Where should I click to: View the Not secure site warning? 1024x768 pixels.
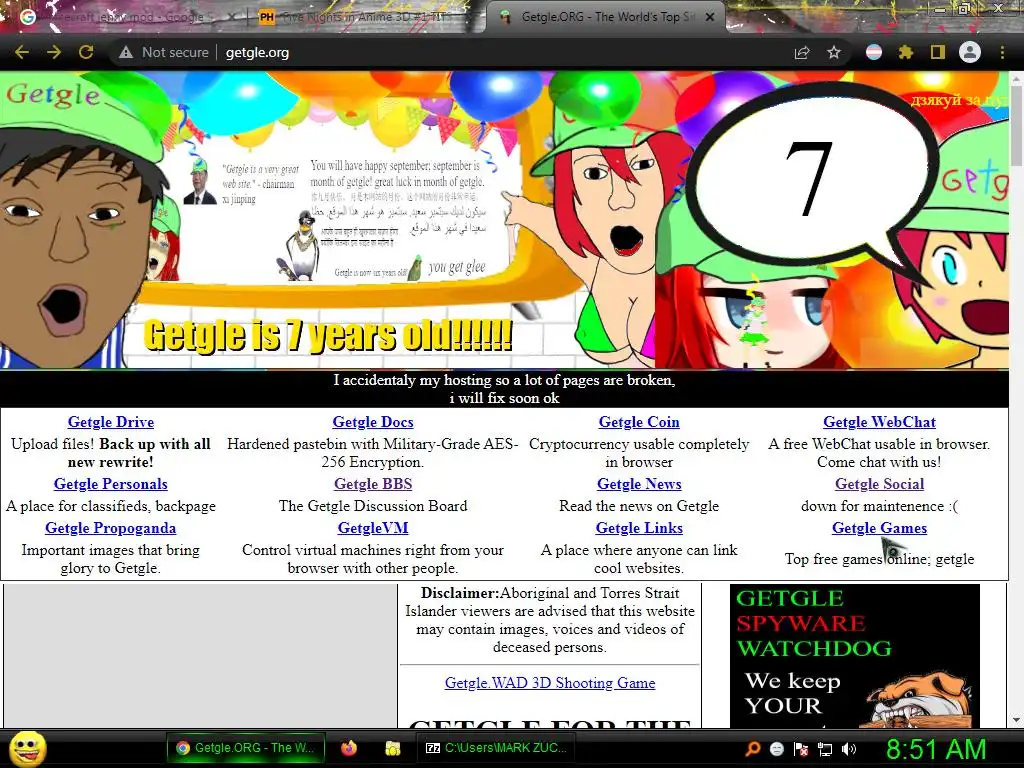tap(164, 52)
